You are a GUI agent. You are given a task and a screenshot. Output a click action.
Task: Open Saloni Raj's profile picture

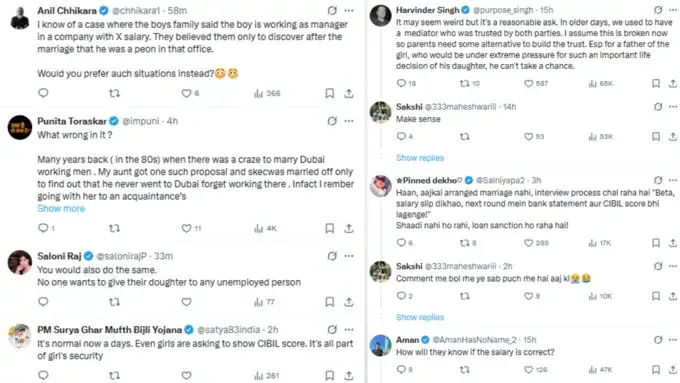click(20, 262)
